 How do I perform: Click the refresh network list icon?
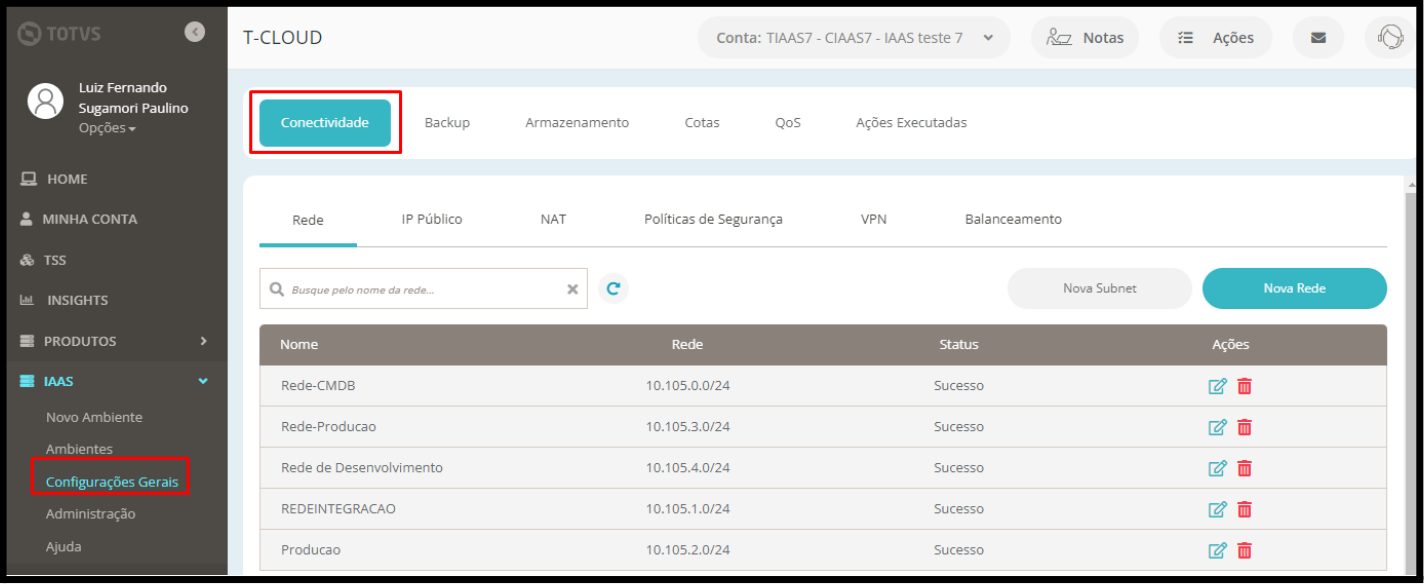[613, 289]
